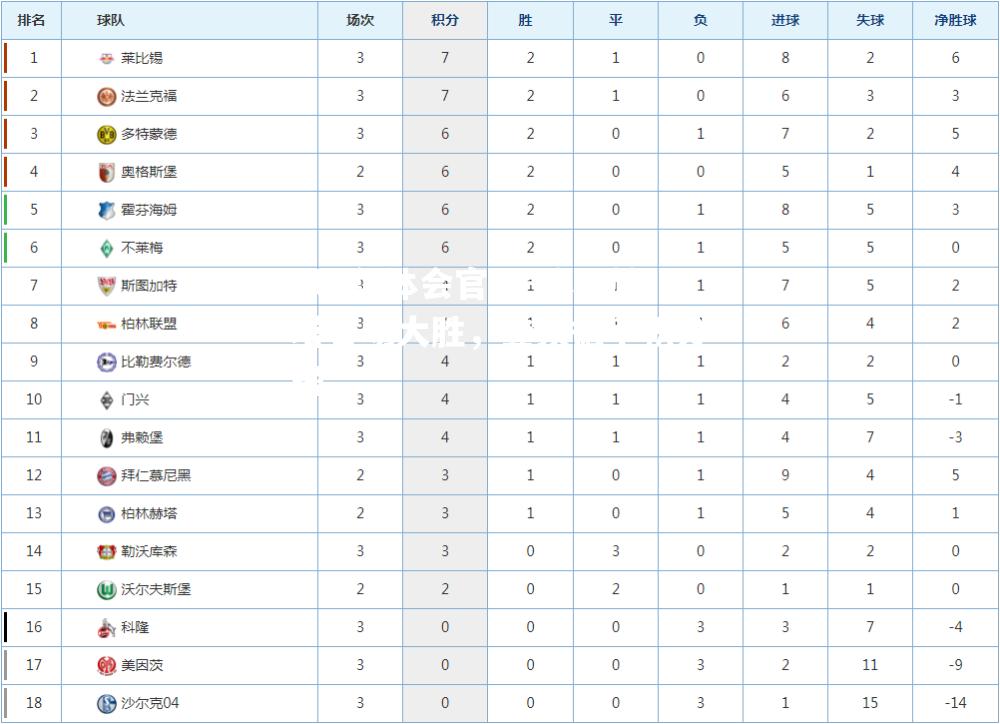Click the Eintracht Frankfurt (法兰克福) crest icon
The width and height of the screenshot is (1000, 724).
point(106,96)
